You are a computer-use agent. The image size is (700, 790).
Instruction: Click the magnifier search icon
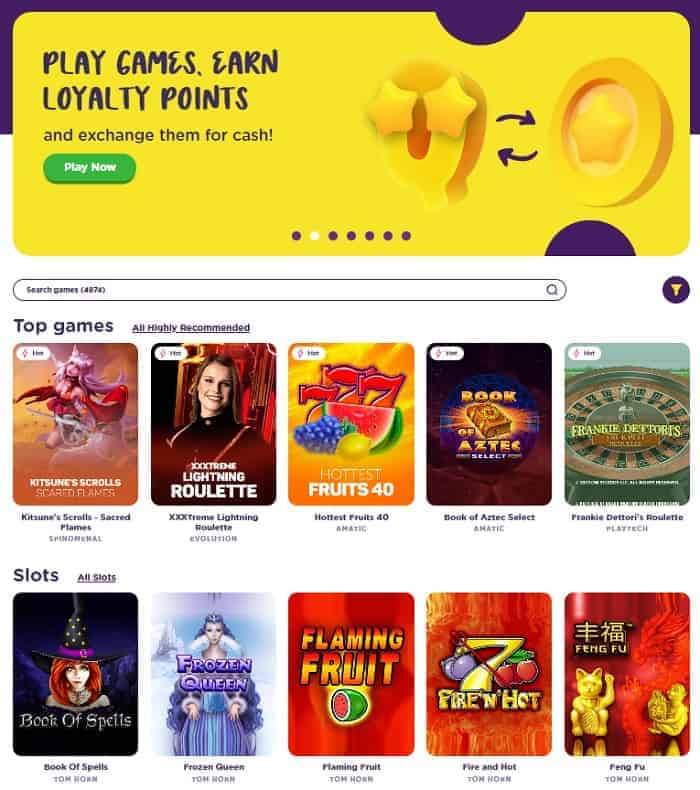(552, 290)
